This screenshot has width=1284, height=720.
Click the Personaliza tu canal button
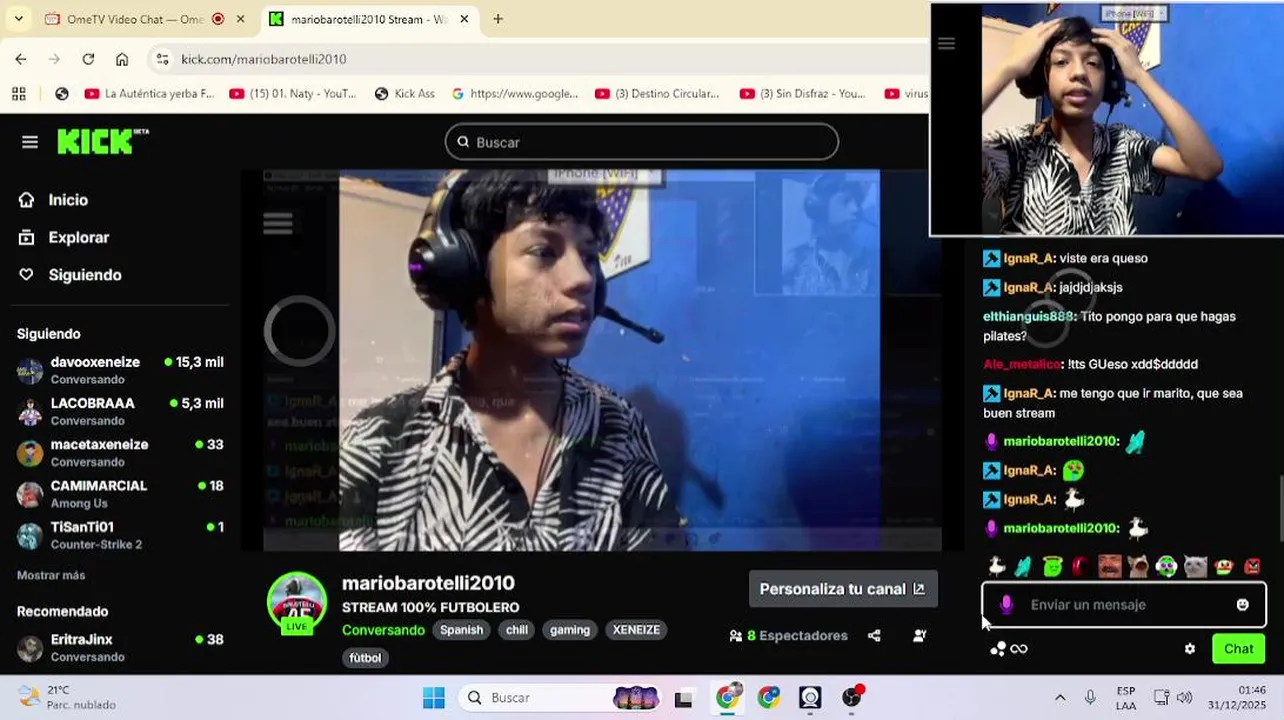843,589
